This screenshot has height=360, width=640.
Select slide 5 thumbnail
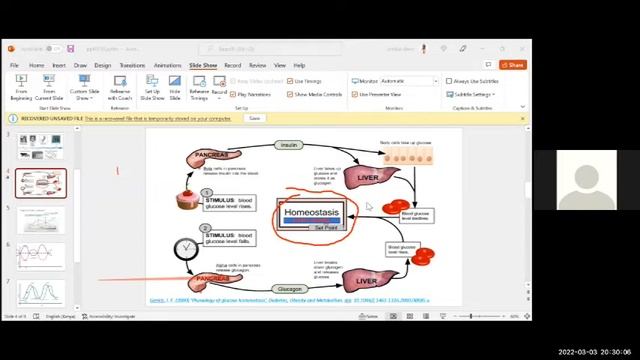[41, 220]
